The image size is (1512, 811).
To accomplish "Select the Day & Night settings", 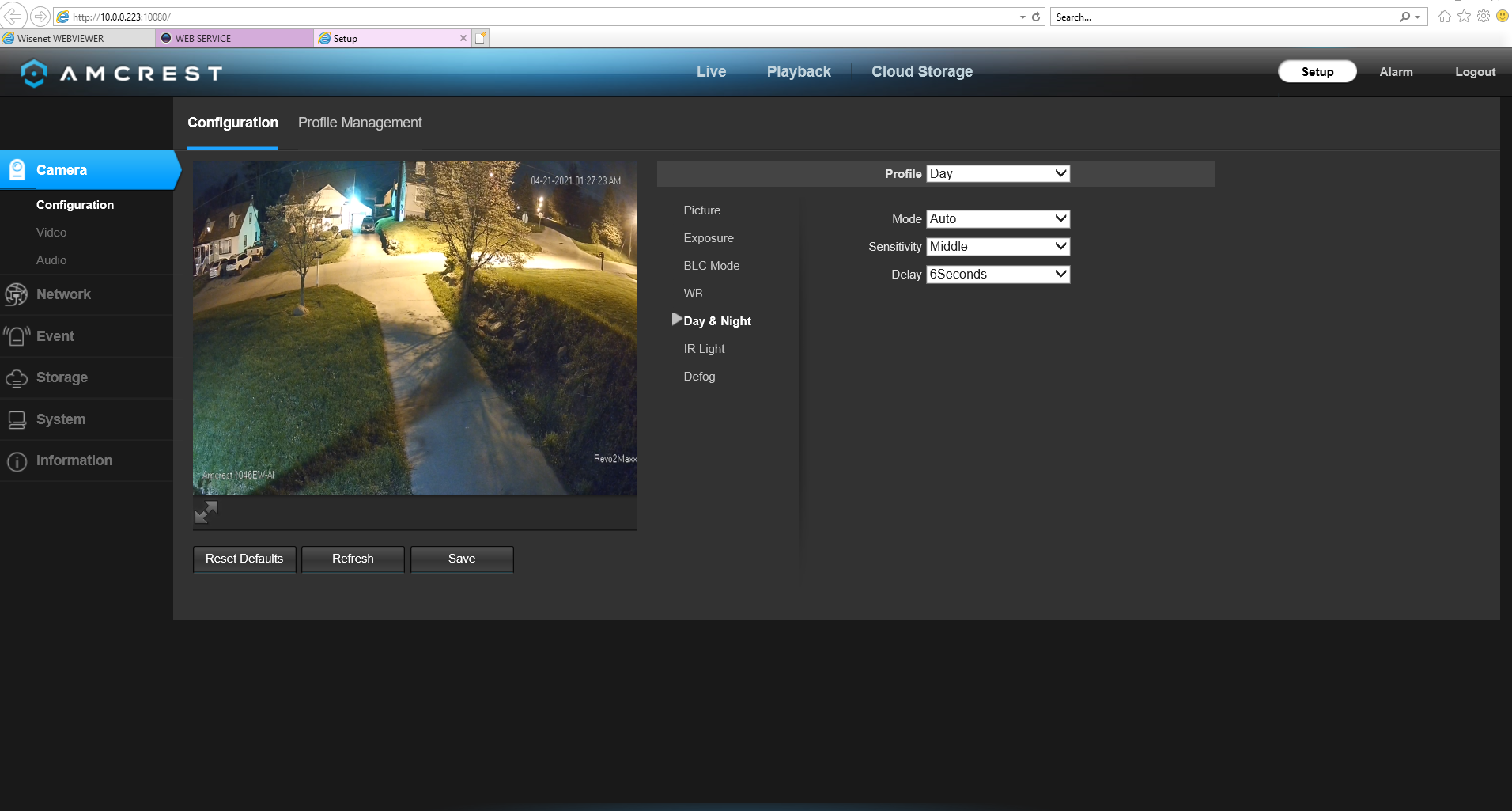I will click(717, 321).
